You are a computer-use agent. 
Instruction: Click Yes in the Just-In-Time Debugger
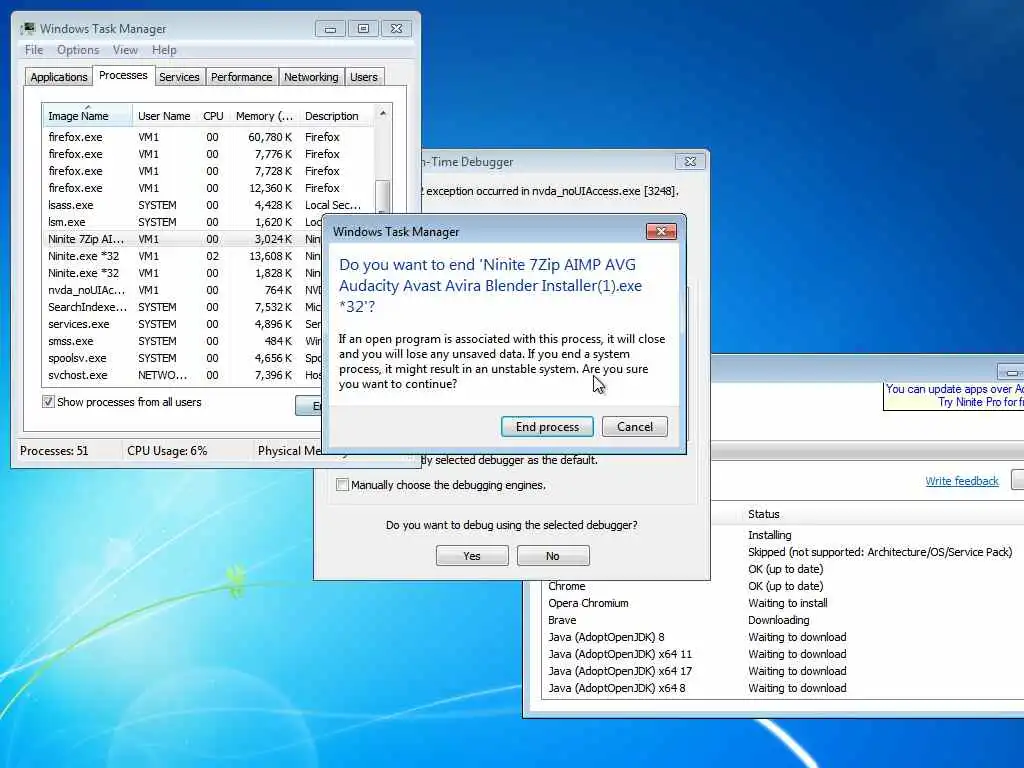[x=472, y=556]
